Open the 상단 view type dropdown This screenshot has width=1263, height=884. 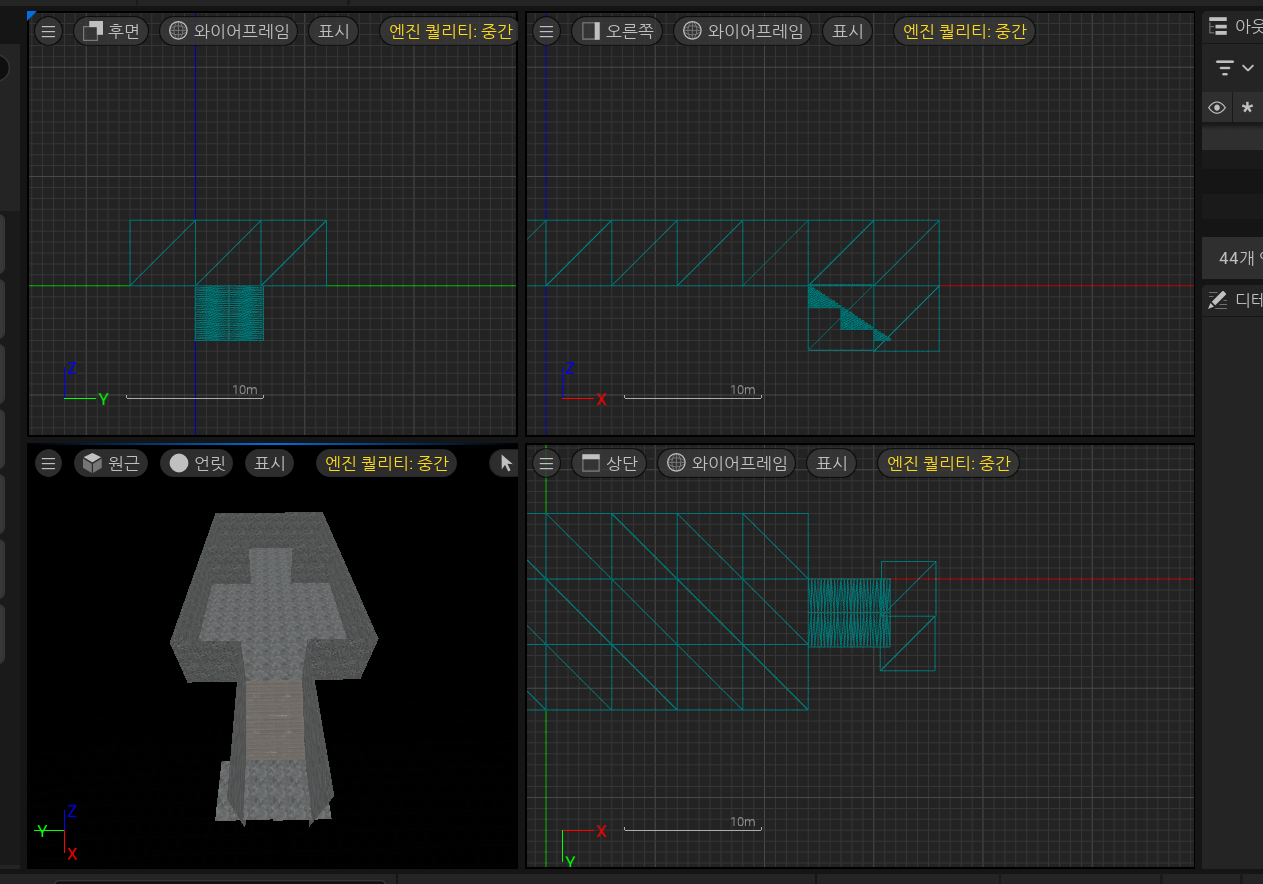[x=609, y=463]
